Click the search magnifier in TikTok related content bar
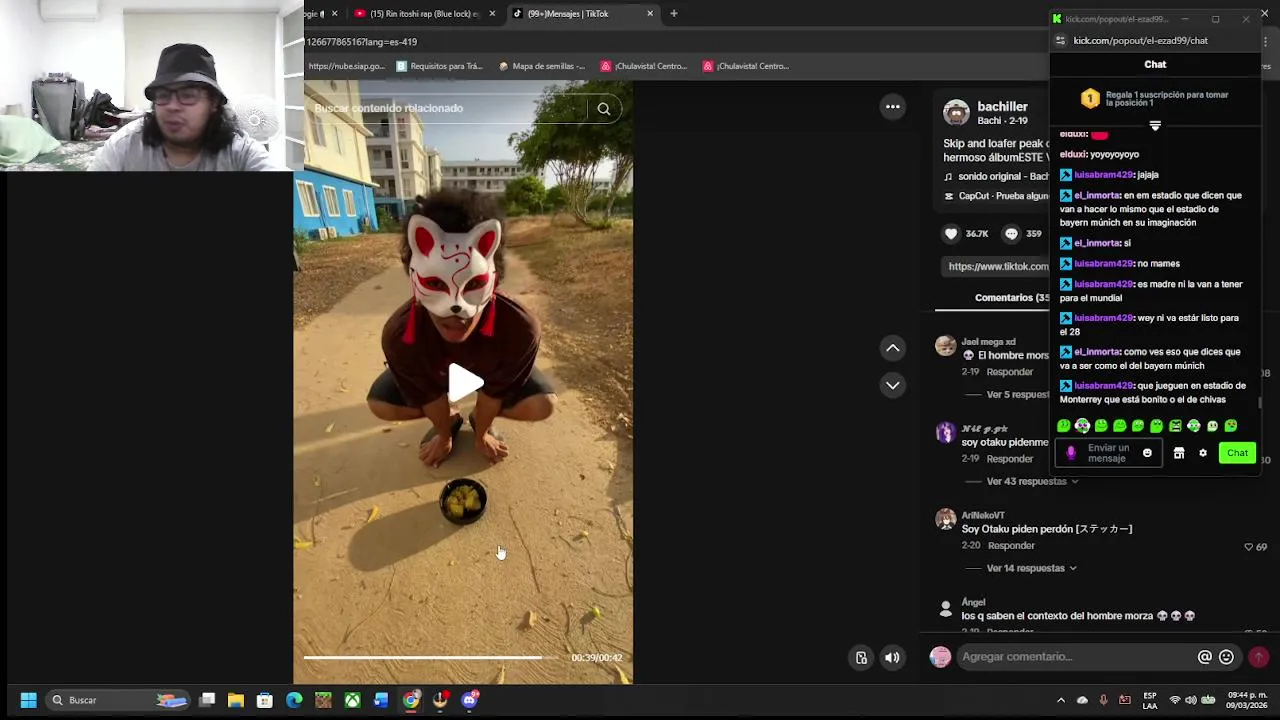The width and height of the screenshot is (1280, 720). pos(604,109)
